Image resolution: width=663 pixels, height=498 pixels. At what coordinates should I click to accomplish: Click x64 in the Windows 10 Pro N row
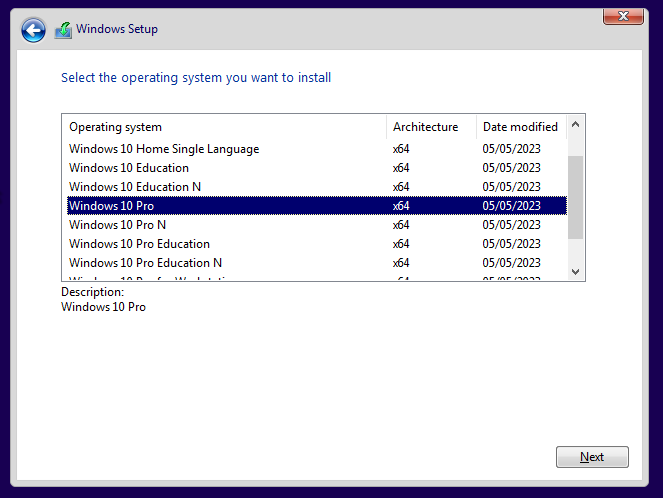[401, 225]
